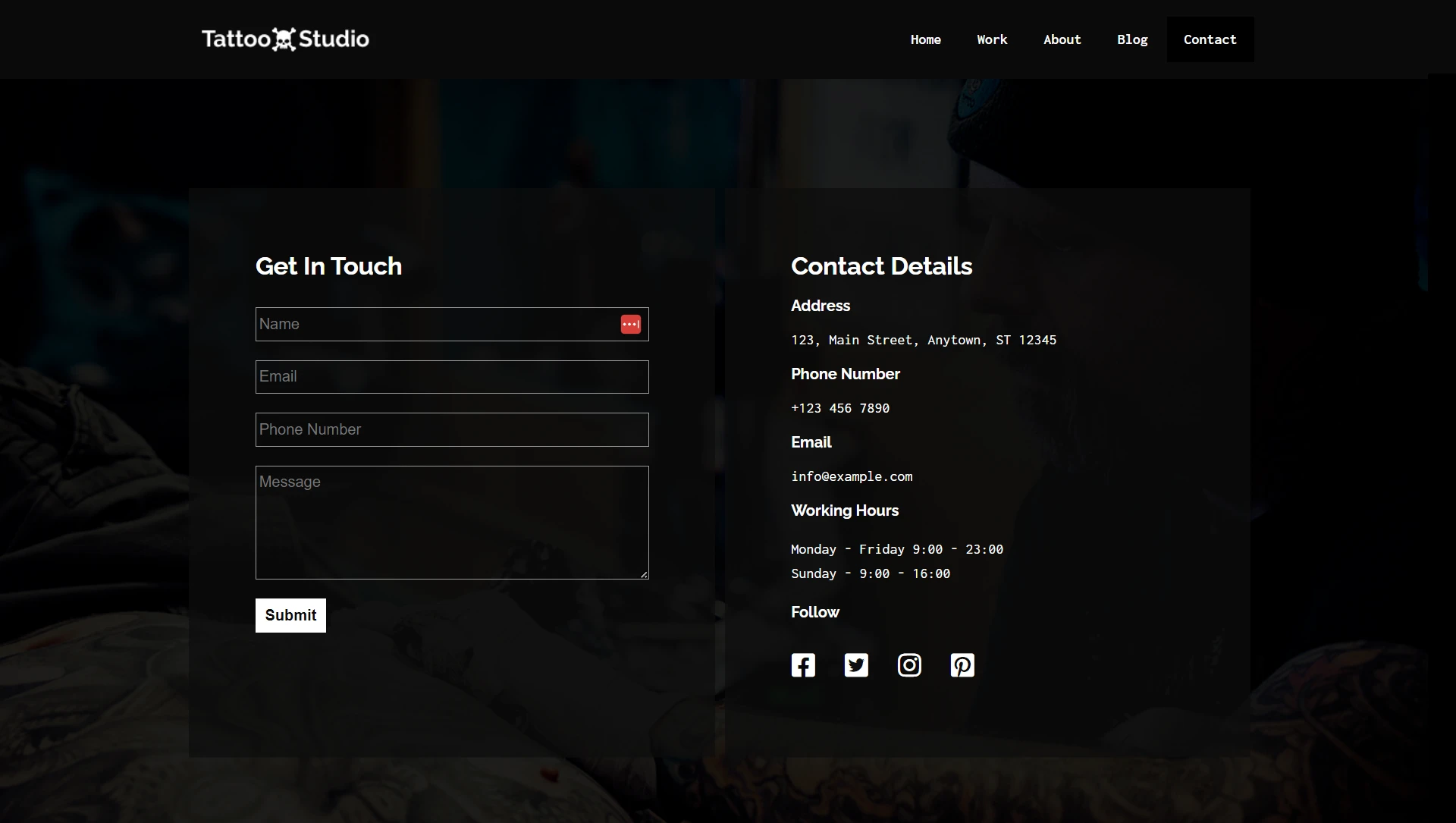Submit the contact form
The image size is (1456, 823).
(x=290, y=615)
